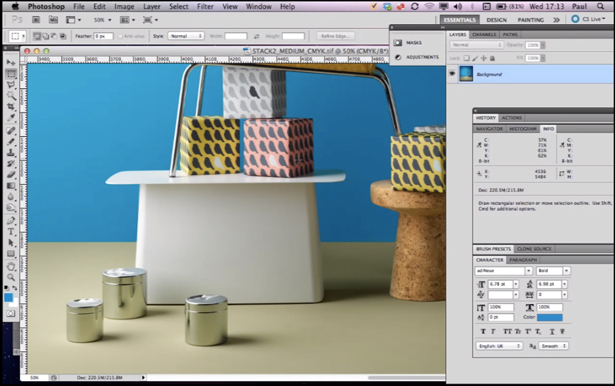Open the Arrange Documents dropdown
This screenshot has width=615, height=386.
tap(127, 20)
